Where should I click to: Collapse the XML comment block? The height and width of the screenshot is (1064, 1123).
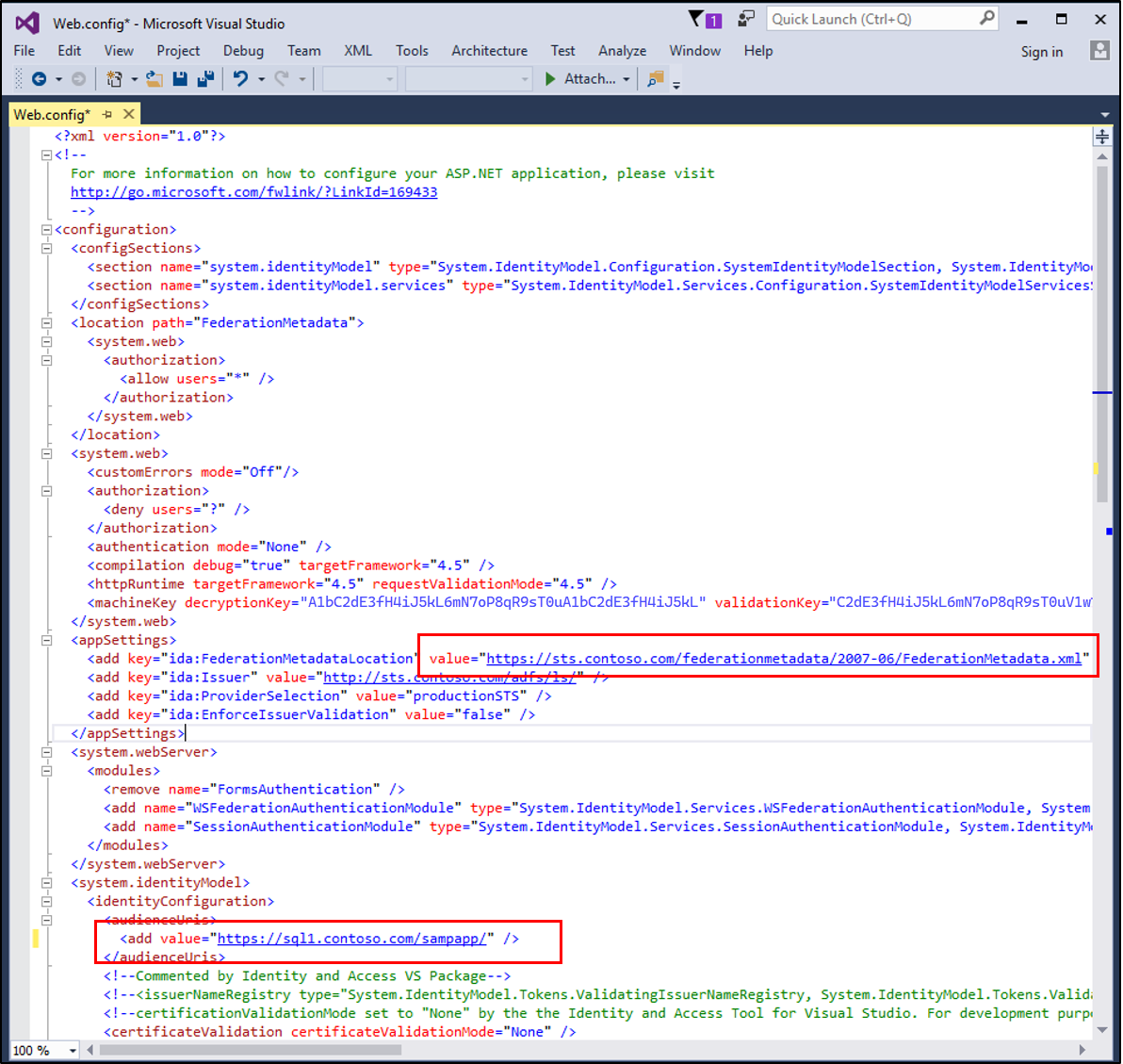point(46,155)
